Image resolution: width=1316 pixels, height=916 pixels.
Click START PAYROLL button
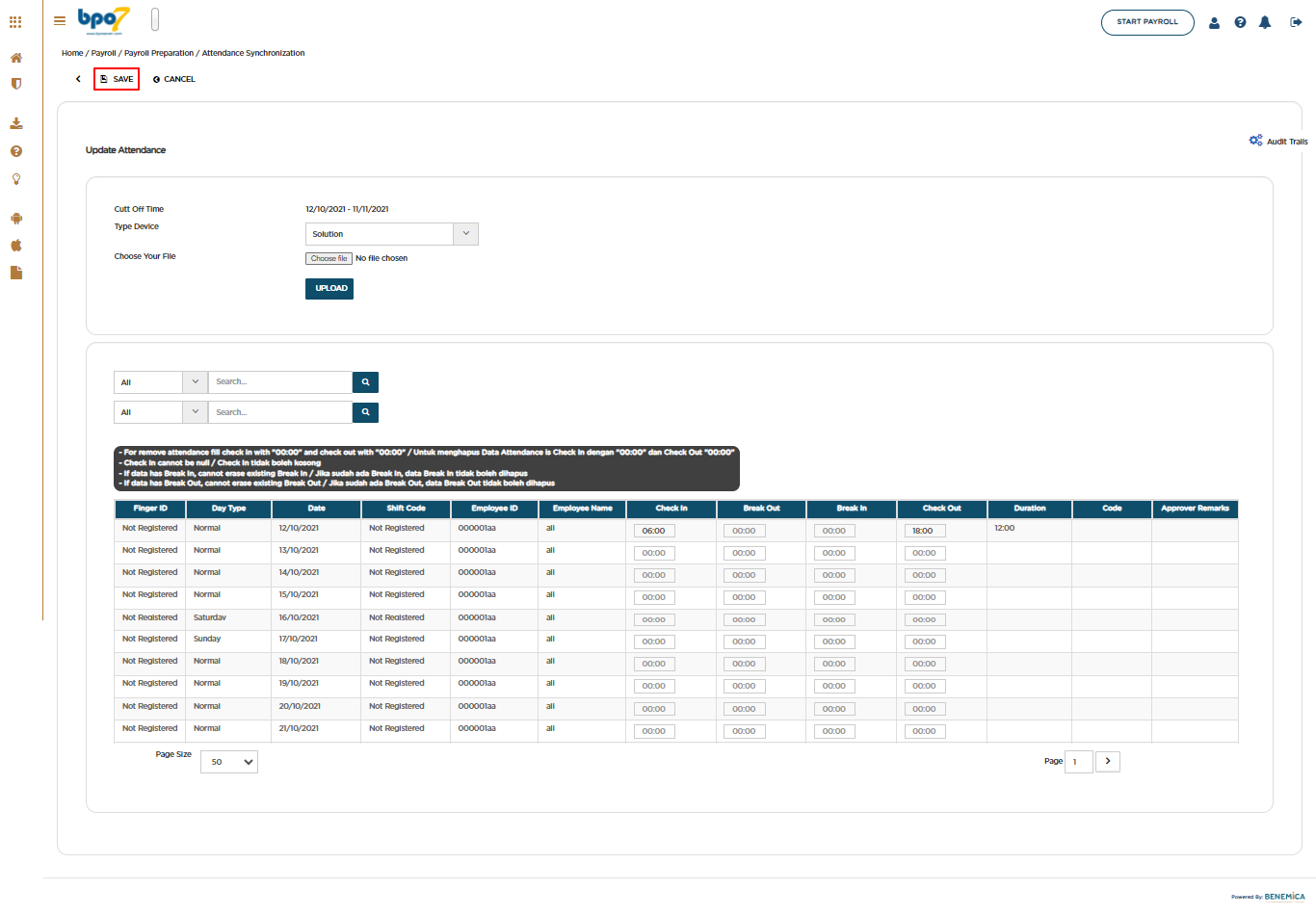[x=1147, y=22]
